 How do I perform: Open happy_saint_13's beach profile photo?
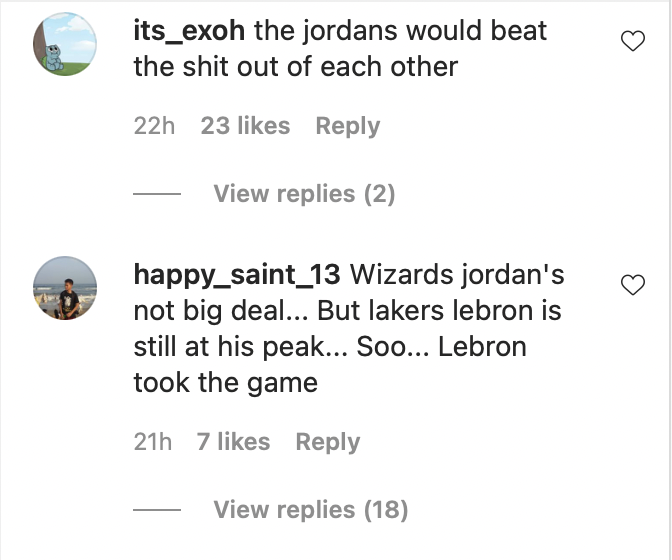click(65, 288)
